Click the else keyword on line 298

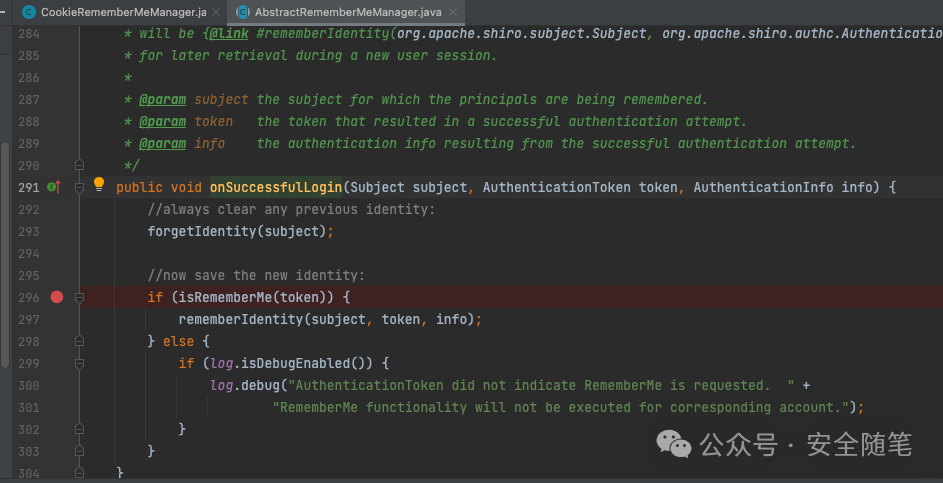tap(179, 341)
